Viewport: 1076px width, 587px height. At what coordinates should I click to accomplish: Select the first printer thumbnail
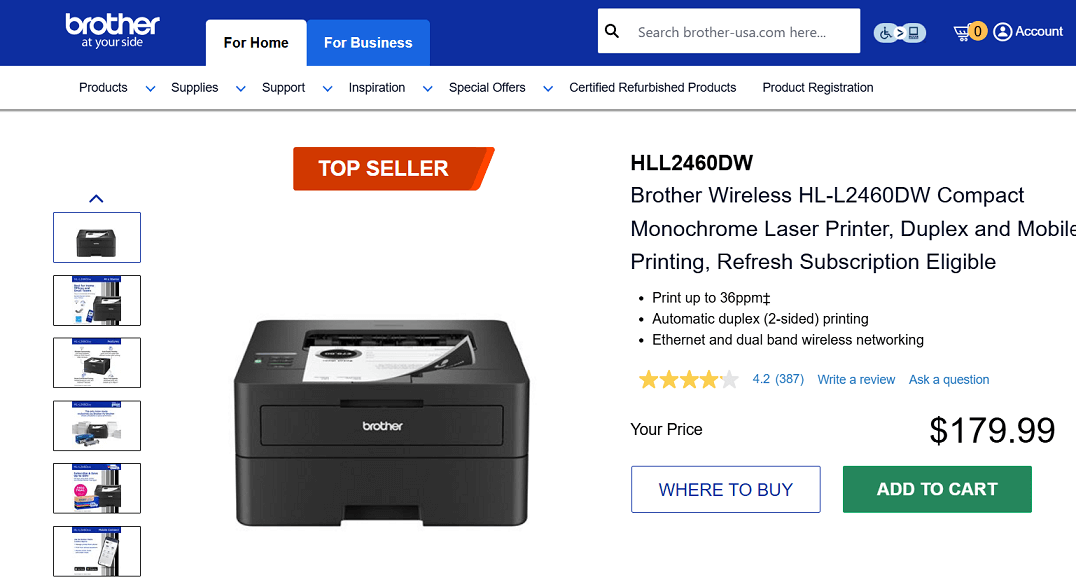coord(96,238)
